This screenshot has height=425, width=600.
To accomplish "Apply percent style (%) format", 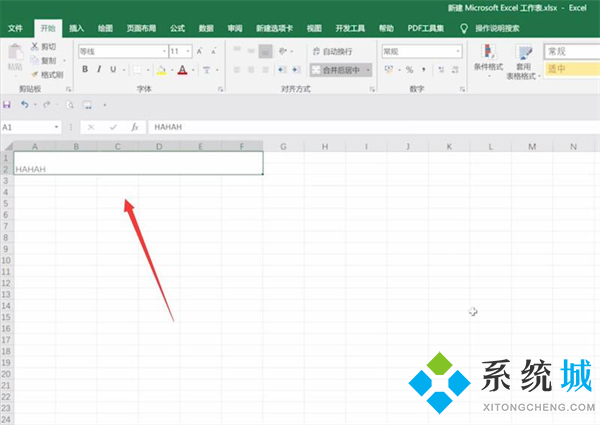I will tap(409, 70).
